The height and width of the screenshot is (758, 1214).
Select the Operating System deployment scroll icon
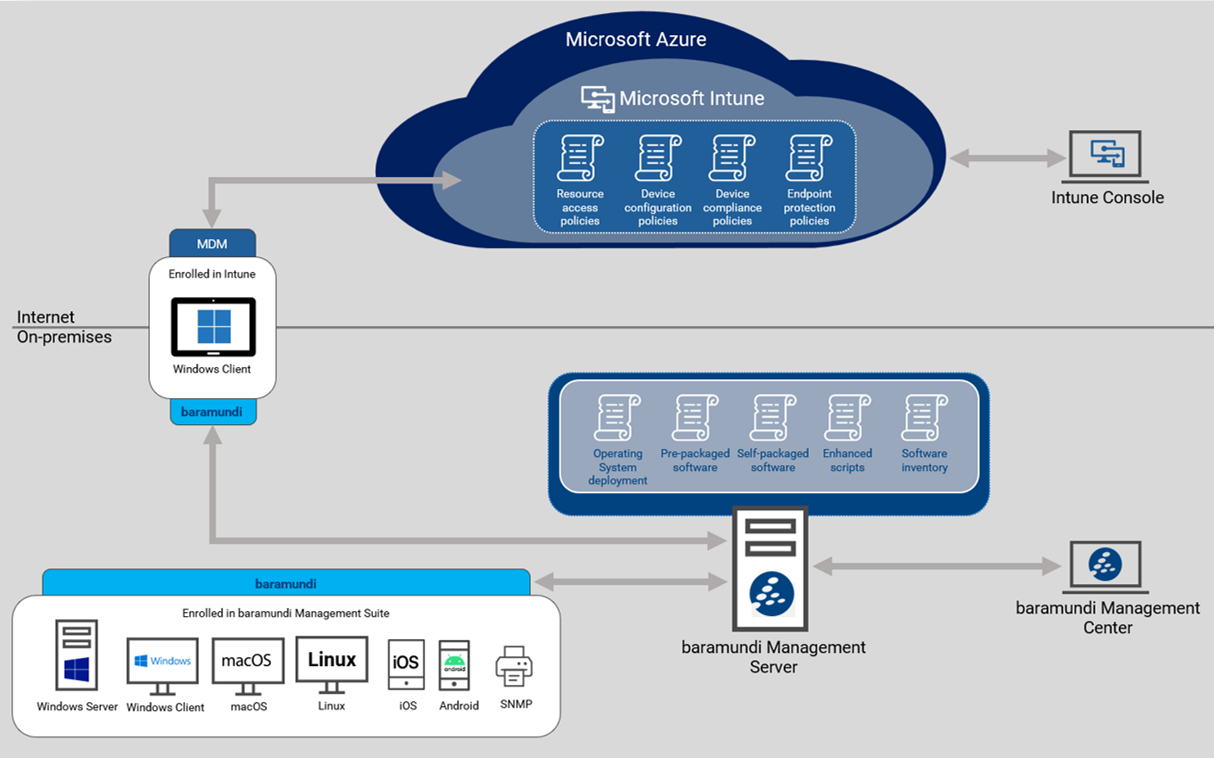[x=617, y=418]
